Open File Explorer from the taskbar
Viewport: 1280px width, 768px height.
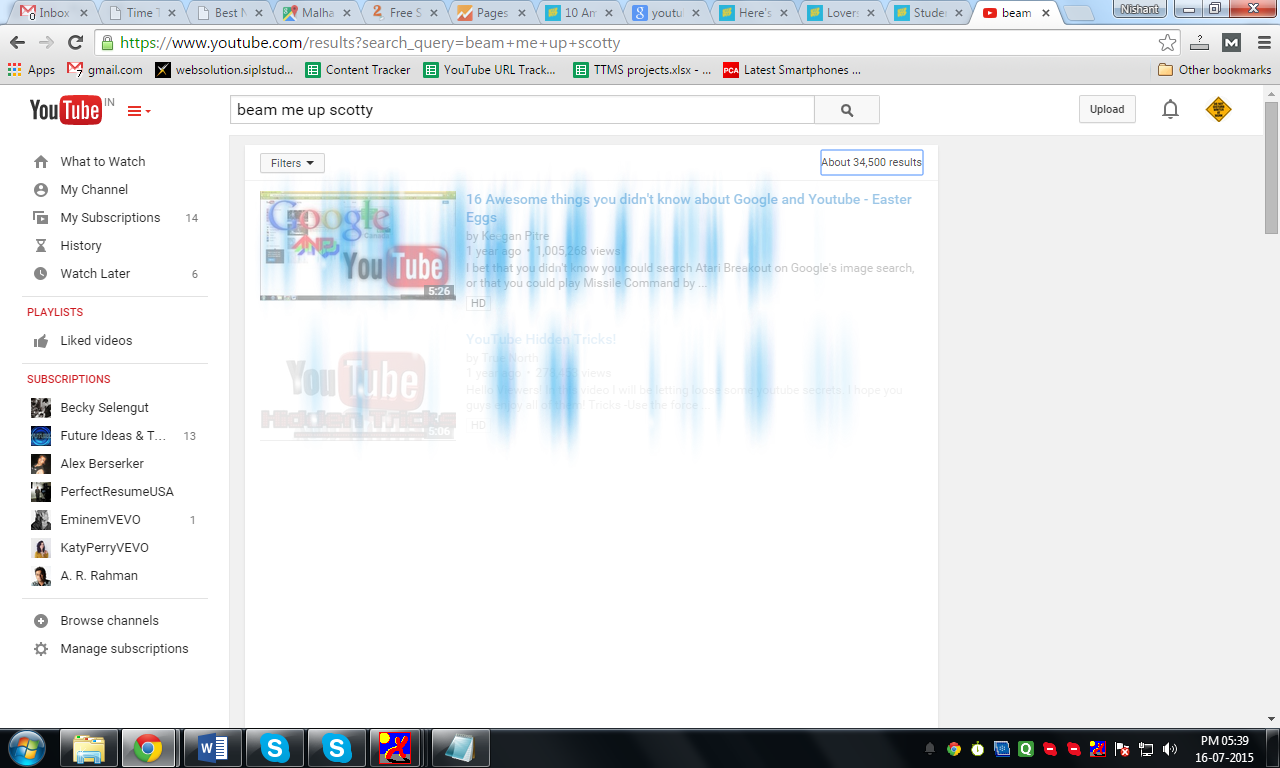click(89, 748)
